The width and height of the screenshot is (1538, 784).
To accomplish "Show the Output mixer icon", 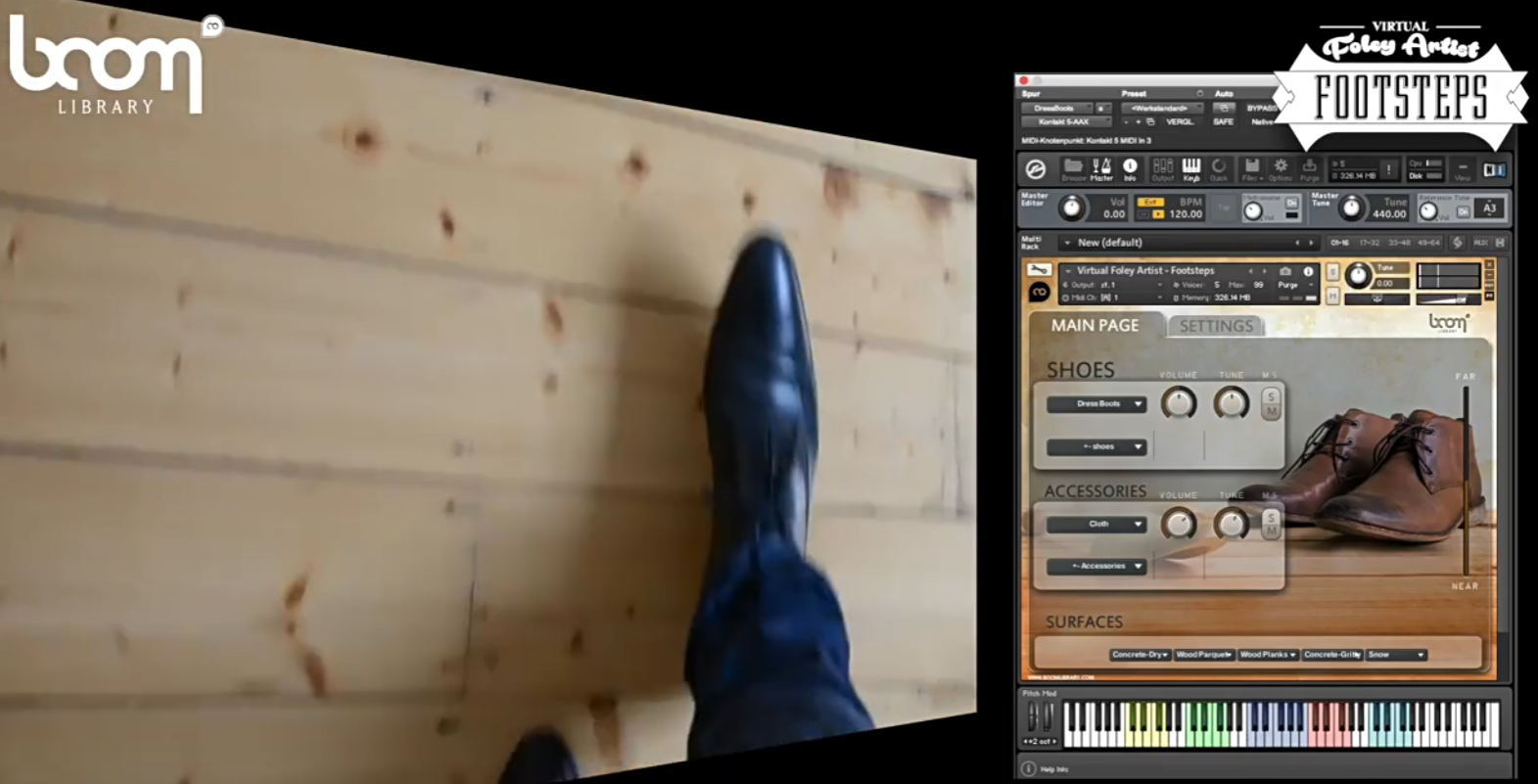I will click(x=1162, y=168).
